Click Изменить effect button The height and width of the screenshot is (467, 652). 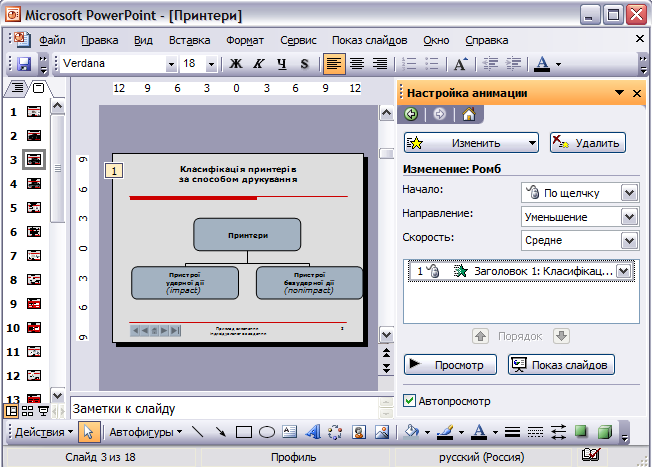point(472,143)
